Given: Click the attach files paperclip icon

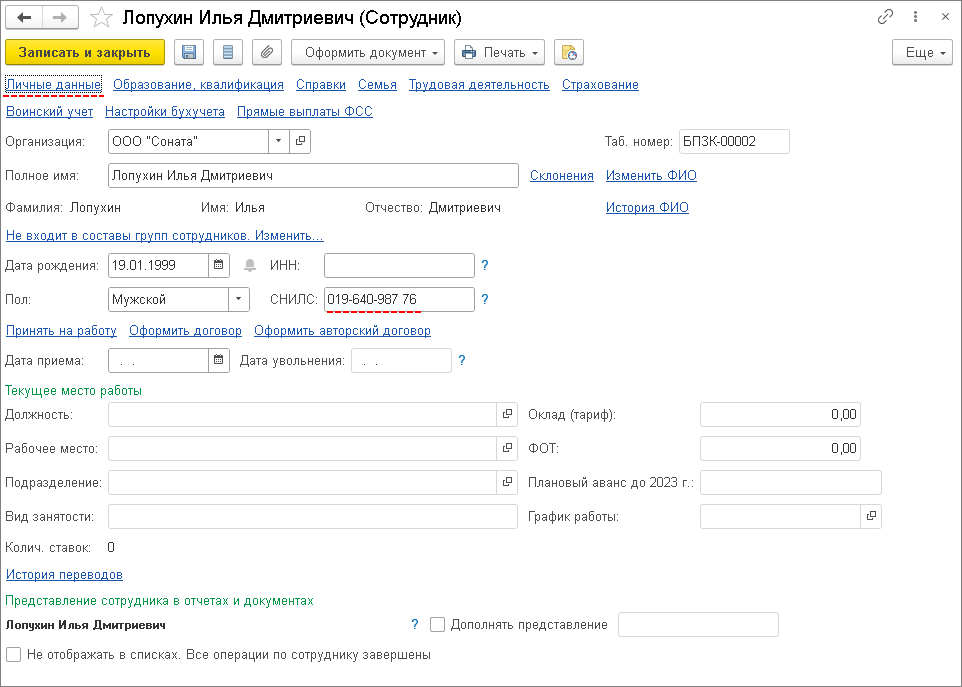Looking at the screenshot, I should tap(266, 53).
